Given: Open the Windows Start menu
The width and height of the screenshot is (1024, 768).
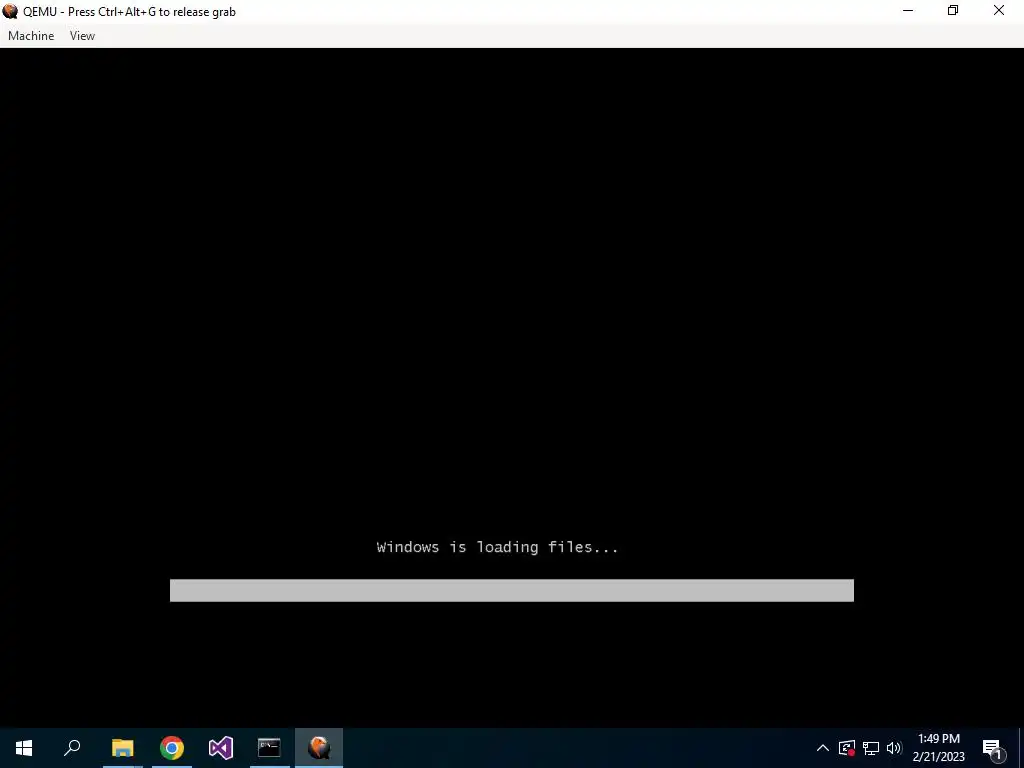Looking at the screenshot, I should [x=24, y=748].
